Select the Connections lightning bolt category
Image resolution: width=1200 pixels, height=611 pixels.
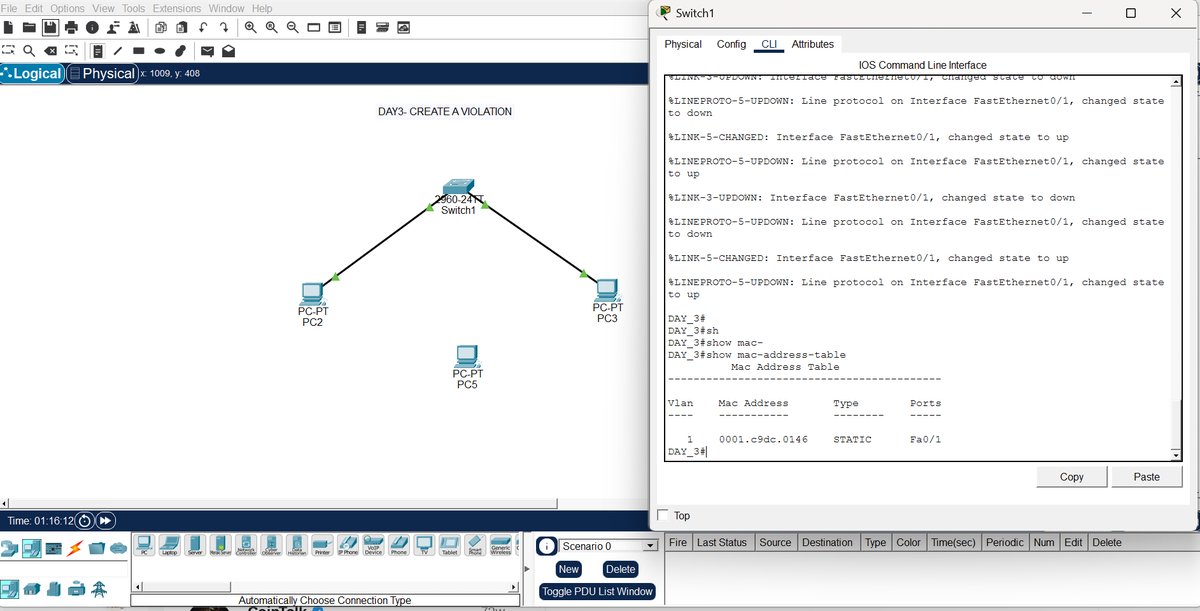[75, 548]
